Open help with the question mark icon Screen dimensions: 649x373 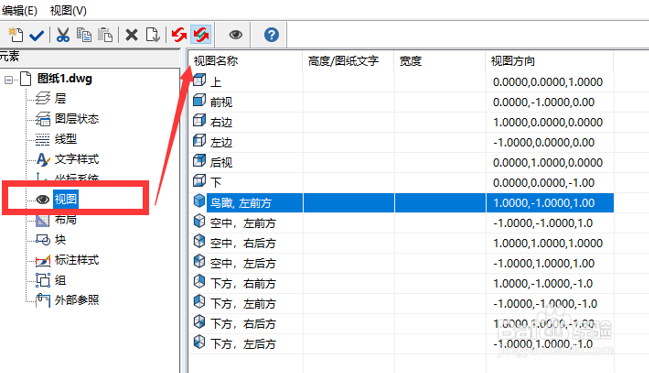pyautogui.click(x=272, y=35)
